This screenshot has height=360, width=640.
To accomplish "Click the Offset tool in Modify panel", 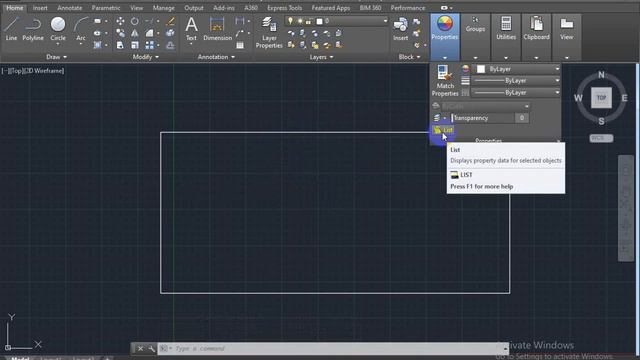I will pos(170,45).
